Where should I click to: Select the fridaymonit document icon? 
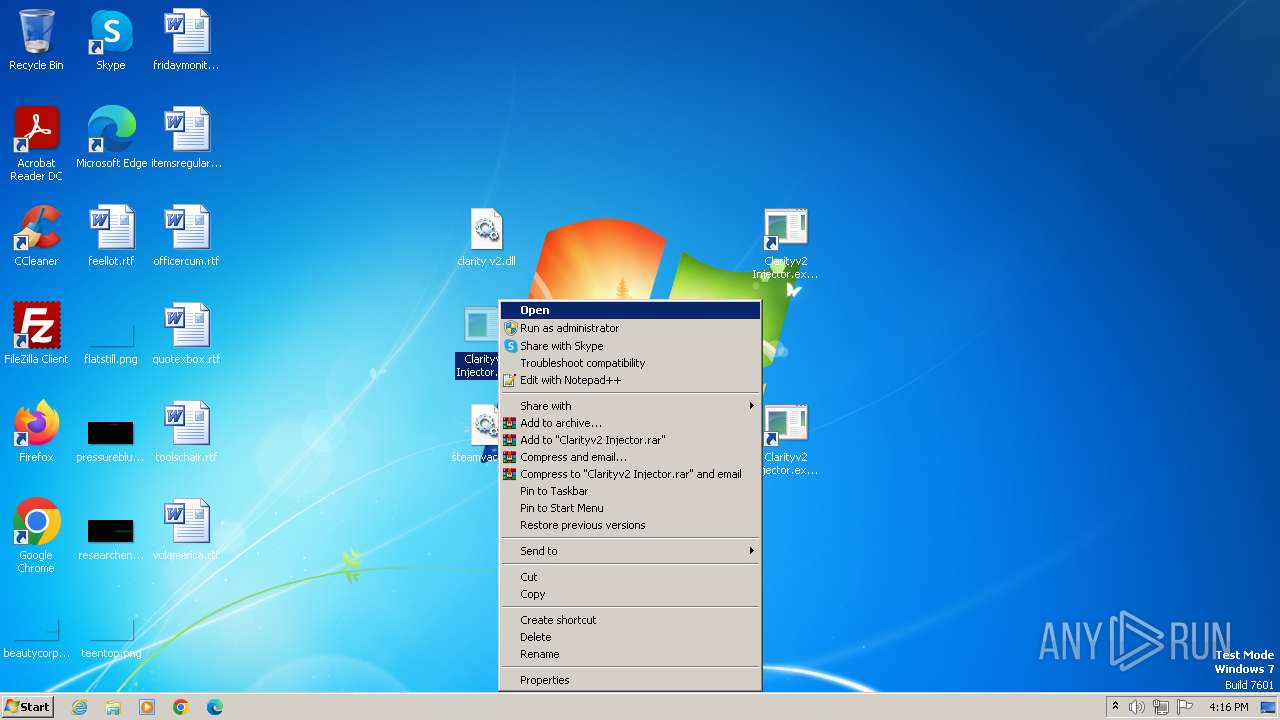[186, 40]
